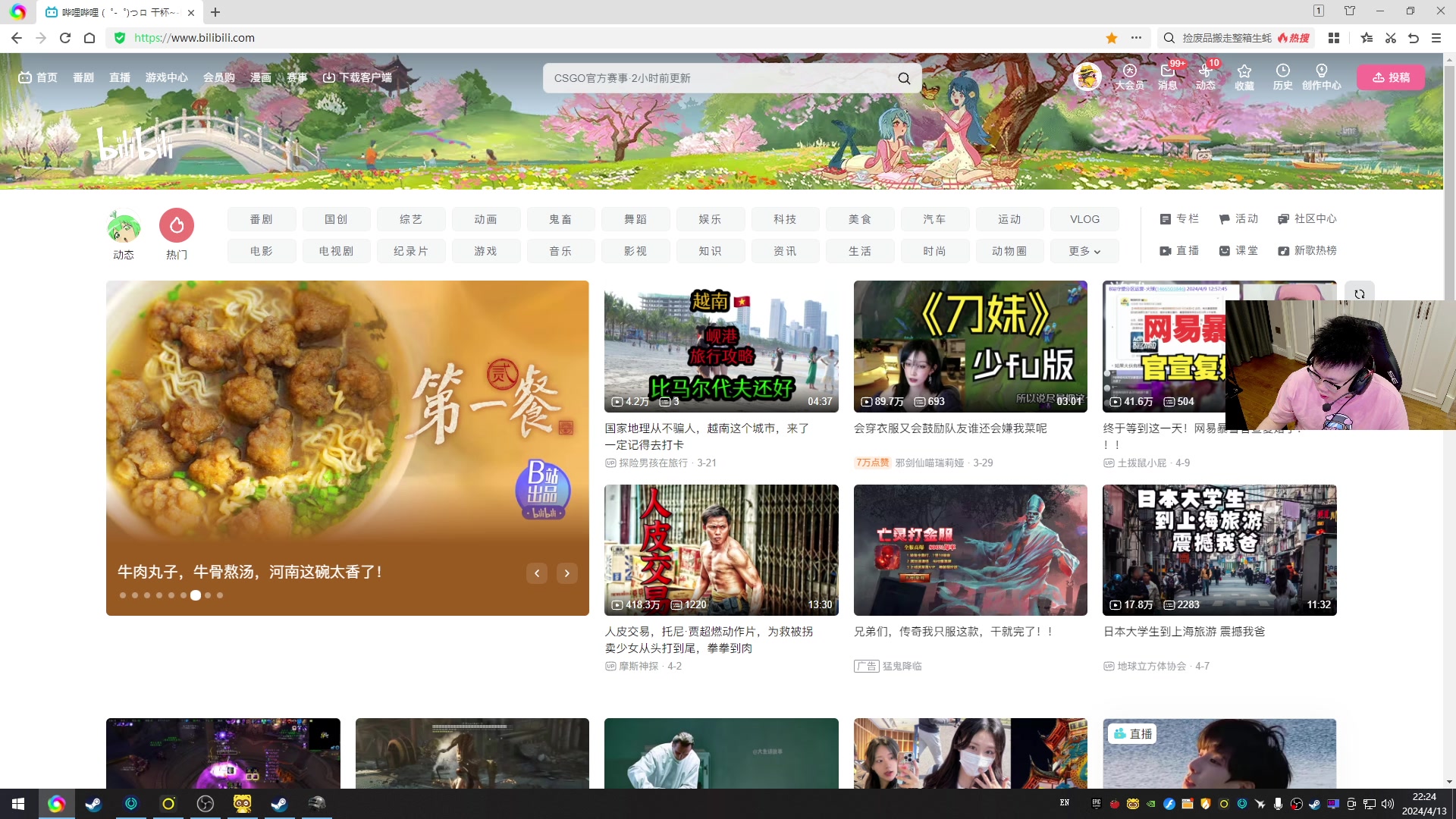Go to next carousel slide arrow
Viewport: 1456px width, 819px height.
(x=566, y=573)
